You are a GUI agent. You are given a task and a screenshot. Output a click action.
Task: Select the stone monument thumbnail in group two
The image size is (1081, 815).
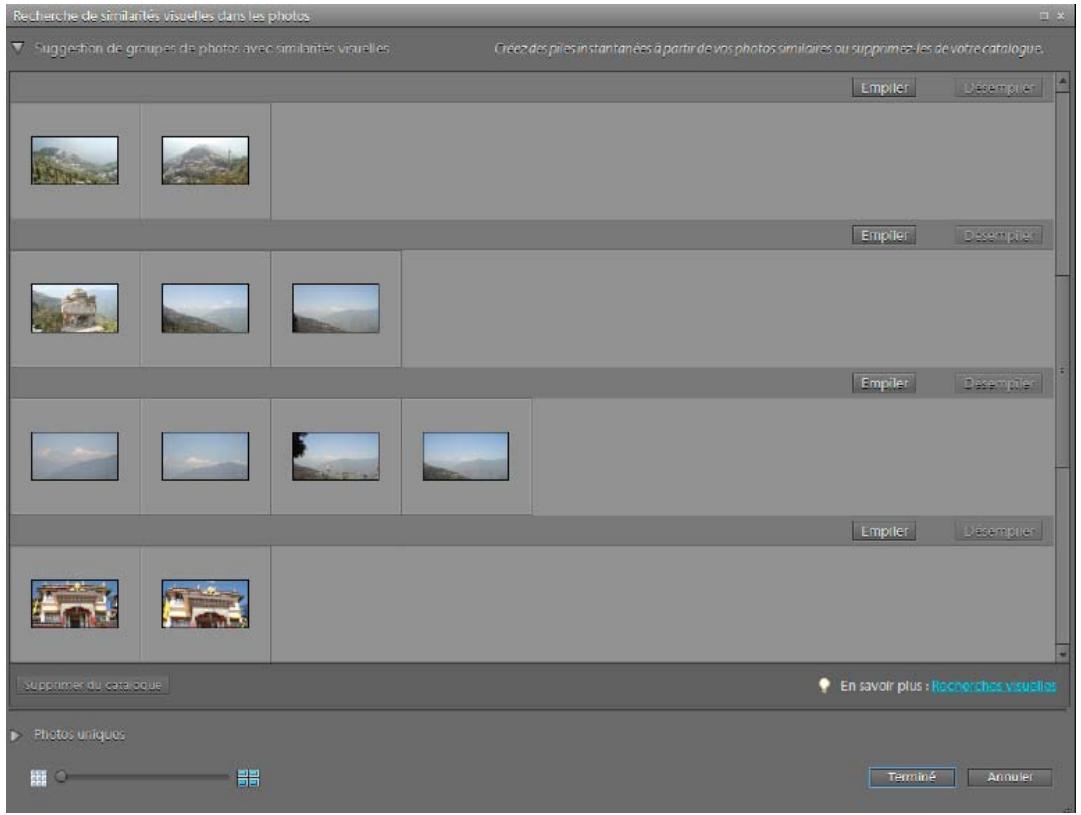coord(74,308)
